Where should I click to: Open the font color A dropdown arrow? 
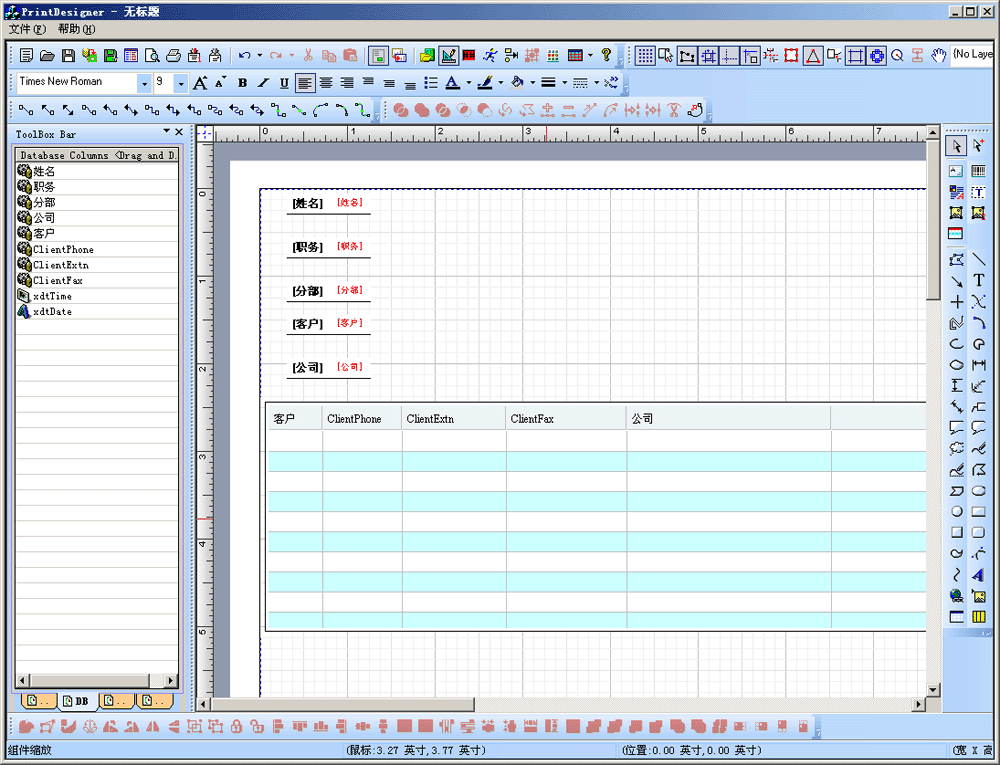click(468, 83)
